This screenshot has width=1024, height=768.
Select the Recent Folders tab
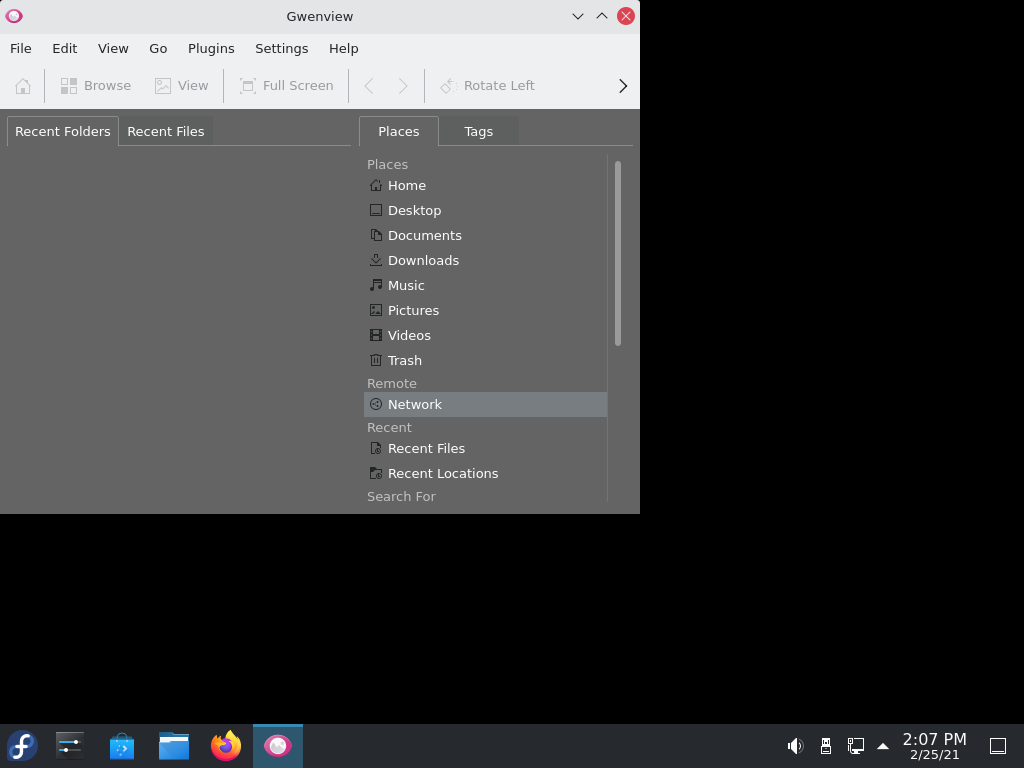click(x=63, y=131)
